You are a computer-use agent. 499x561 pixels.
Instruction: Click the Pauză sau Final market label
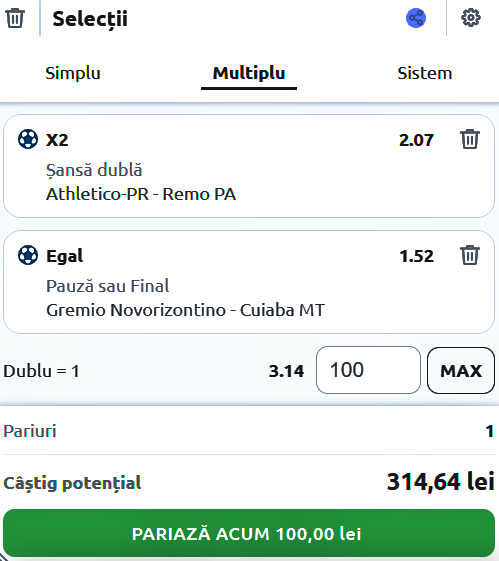tap(108, 286)
